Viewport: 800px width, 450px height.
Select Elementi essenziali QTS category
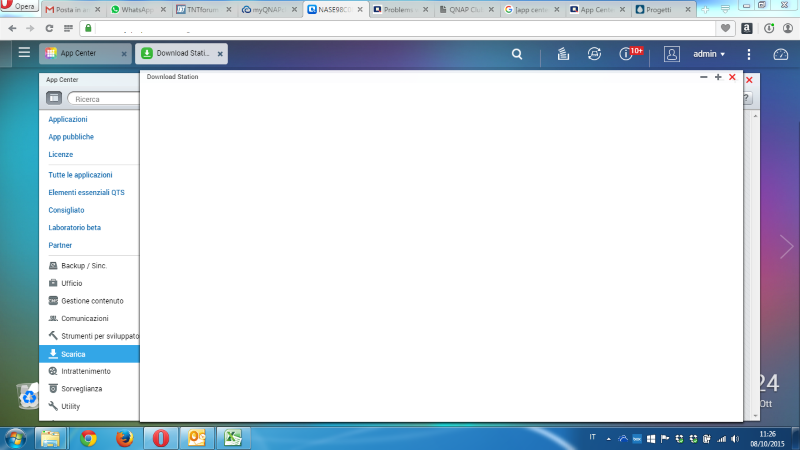(x=86, y=192)
